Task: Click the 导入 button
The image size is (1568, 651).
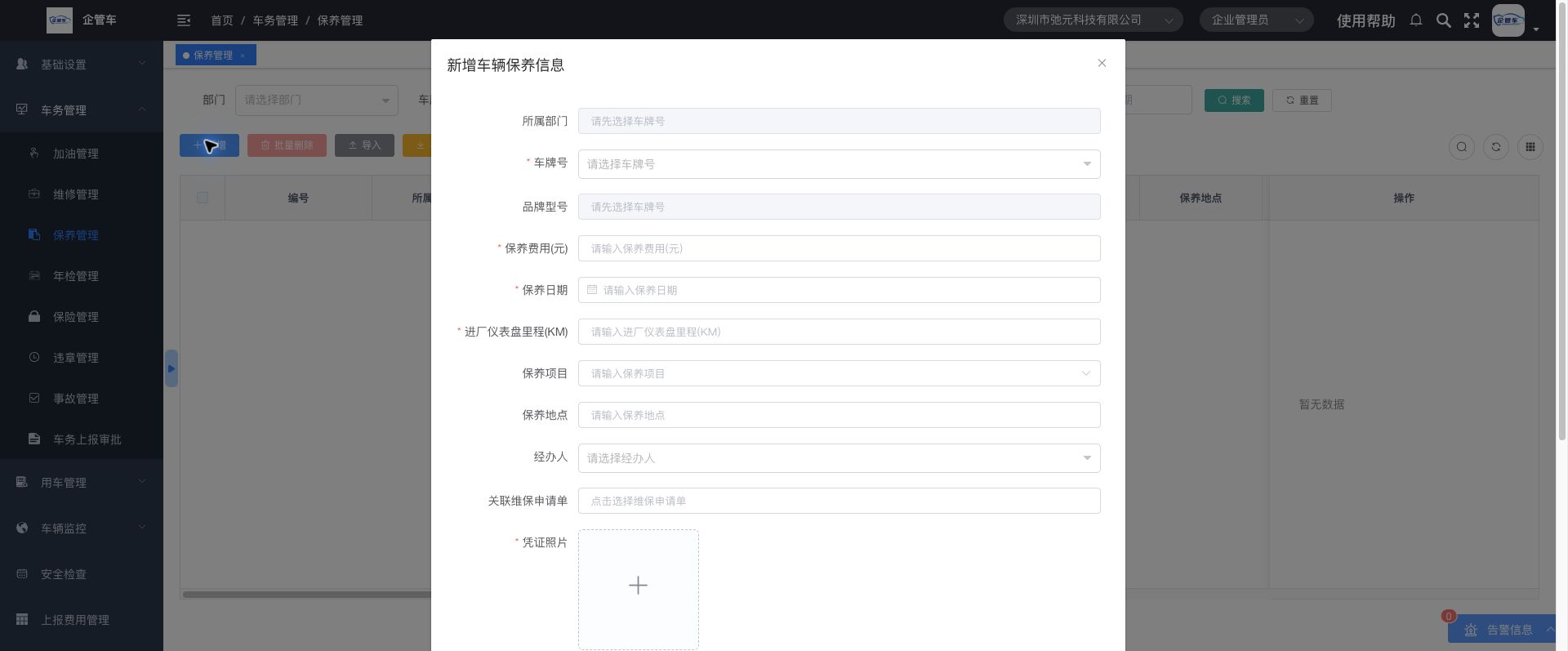Action: pyautogui.click(x=364, y=145)
